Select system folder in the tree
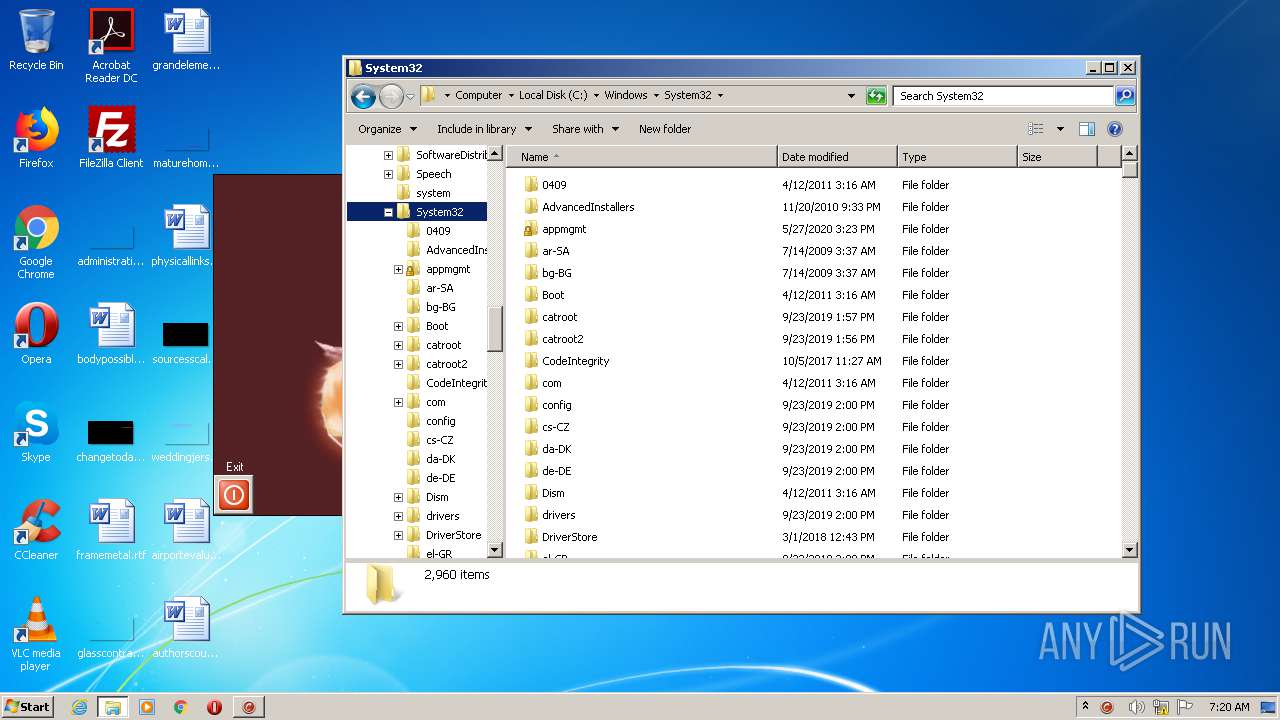This screenshot has height=720, width=1280. [x=432, y=193]
